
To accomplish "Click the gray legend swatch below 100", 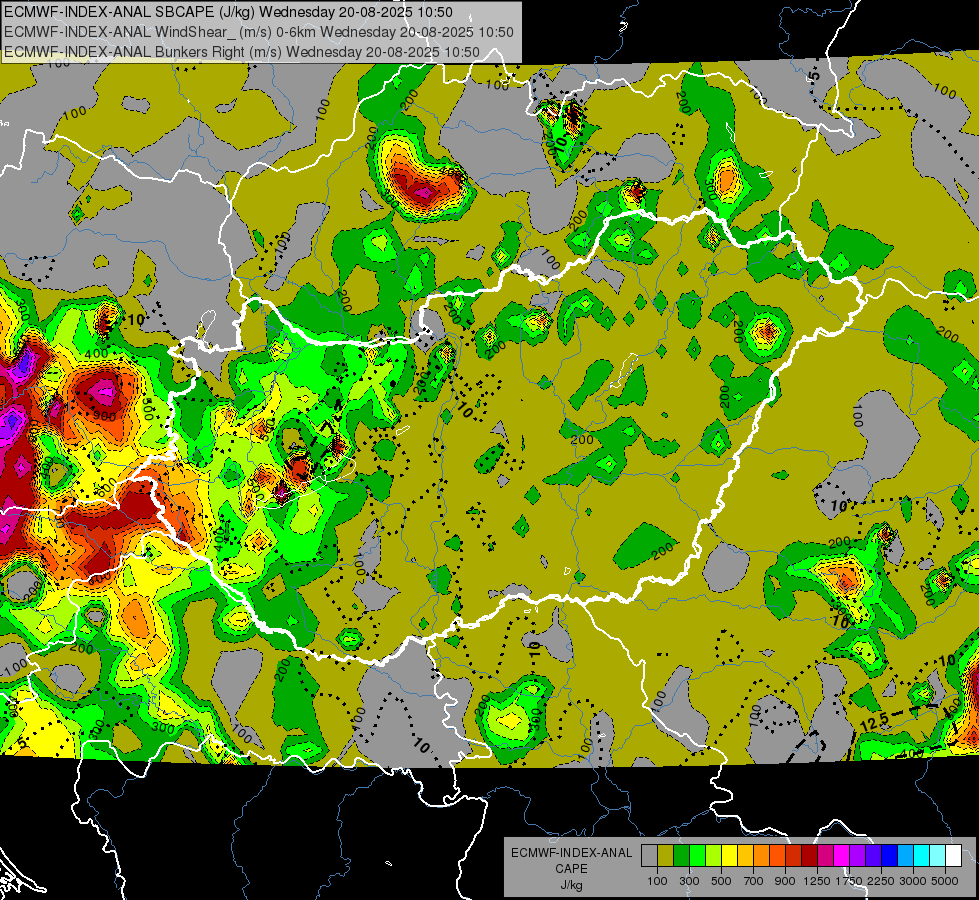I will point(649,856).
